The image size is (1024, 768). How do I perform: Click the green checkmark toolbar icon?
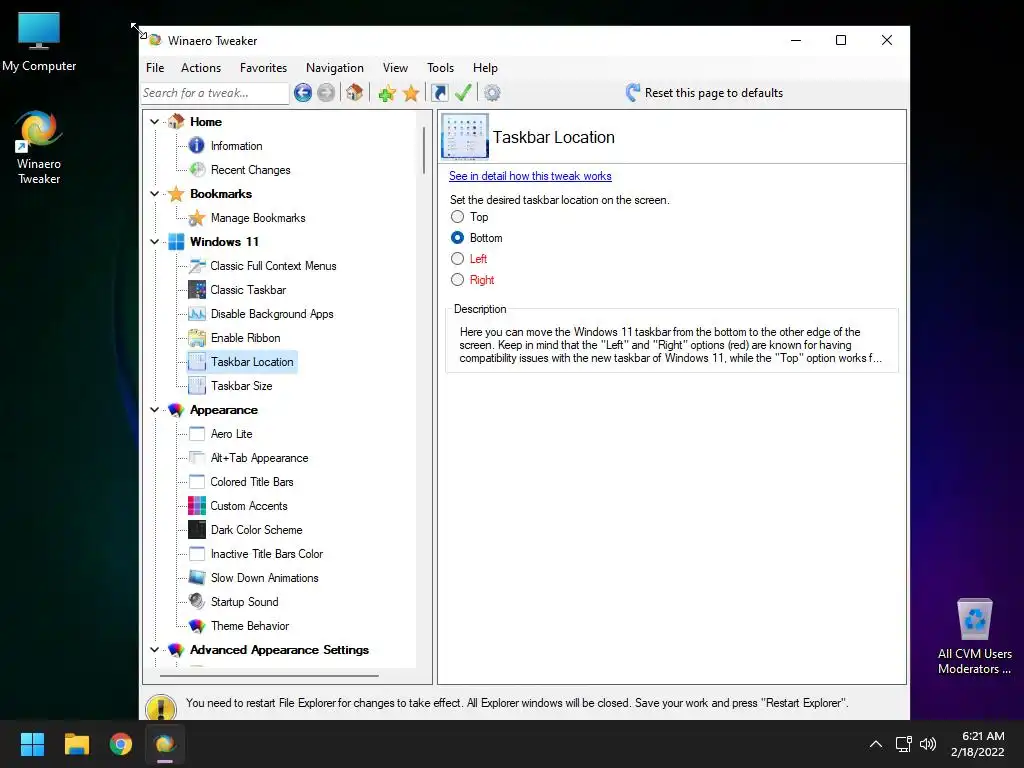pos(463,93)
